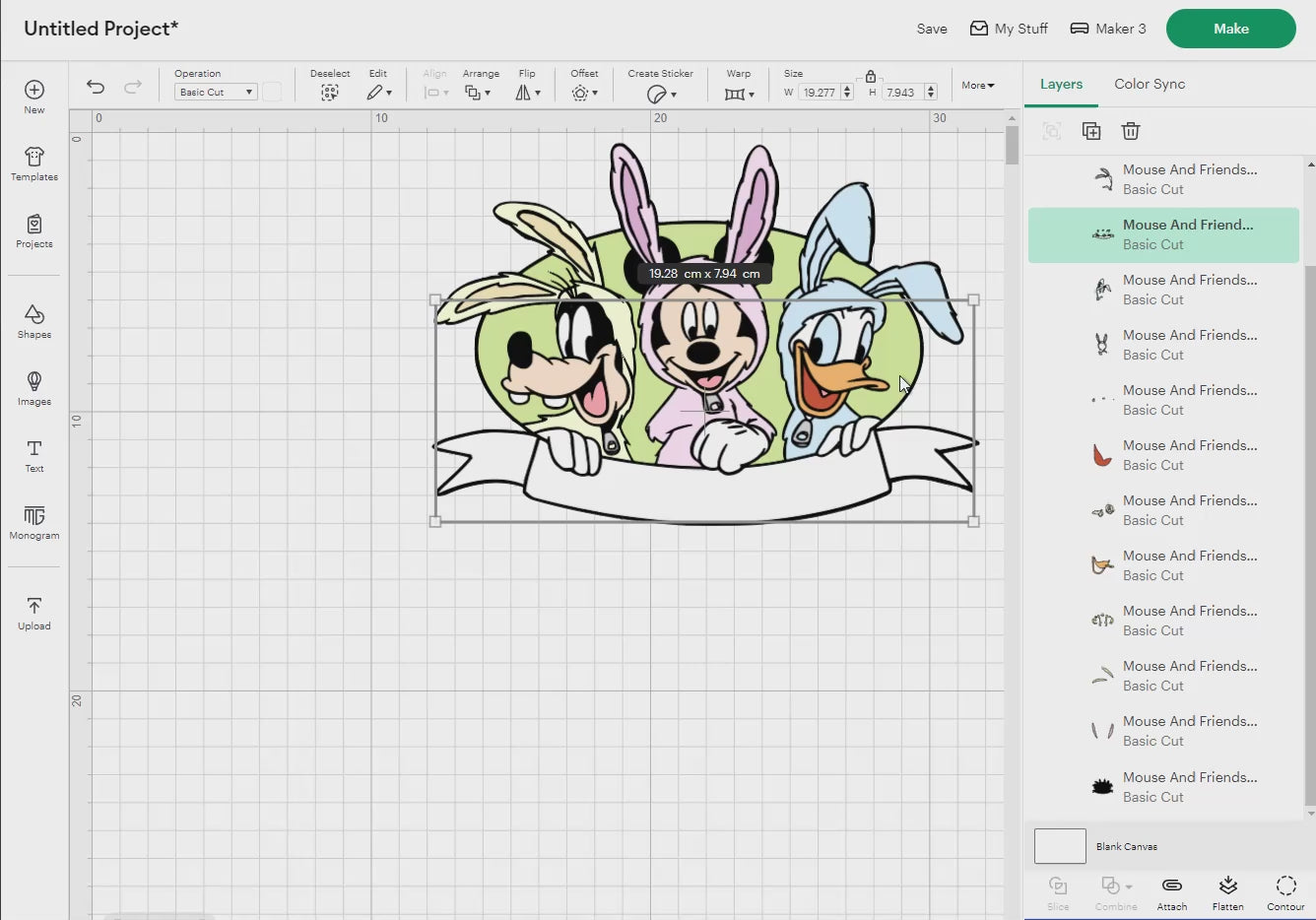Select the Blank Canvas swatch
This screenshot has height=920, width=1316.
tap(1060, 846)
